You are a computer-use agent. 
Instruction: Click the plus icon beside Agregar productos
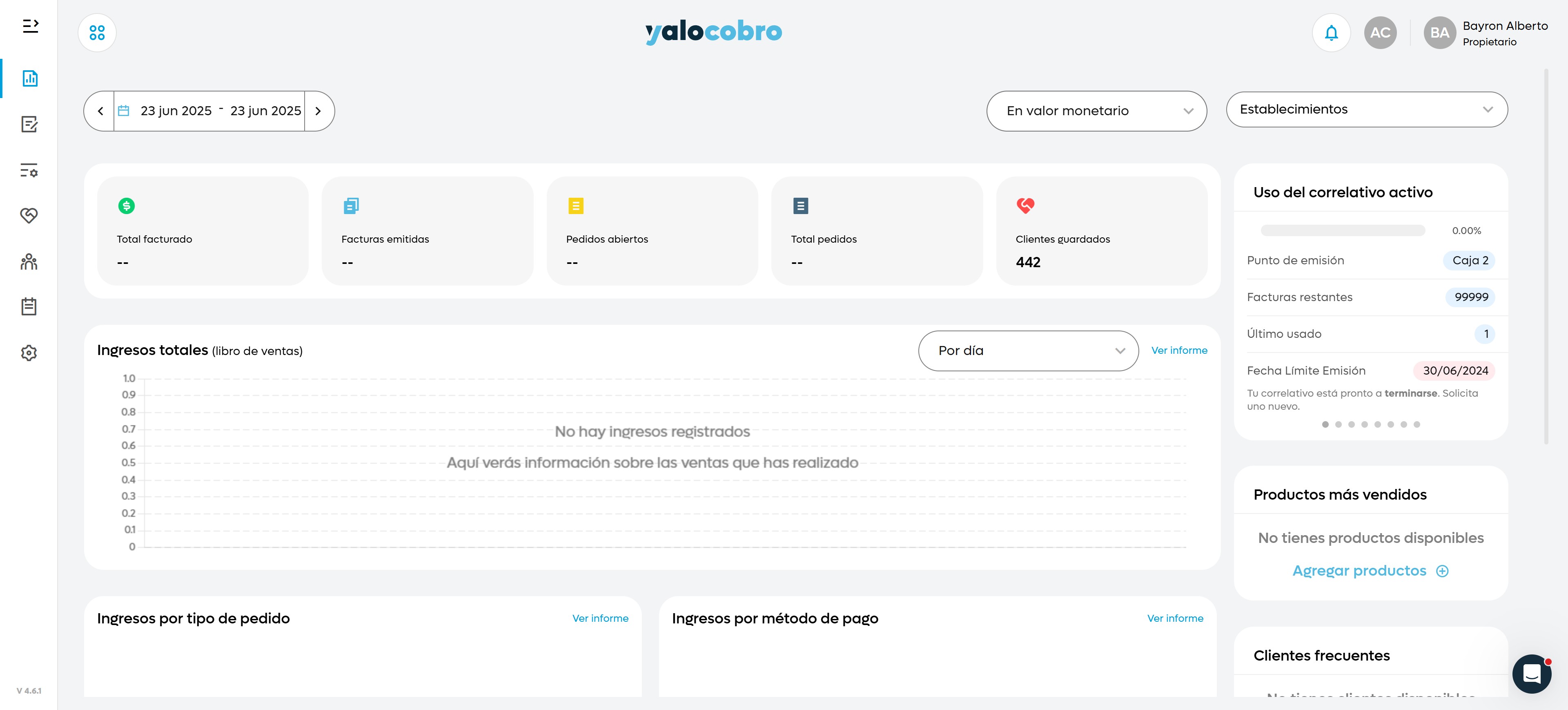click(x=1442, y=571)
